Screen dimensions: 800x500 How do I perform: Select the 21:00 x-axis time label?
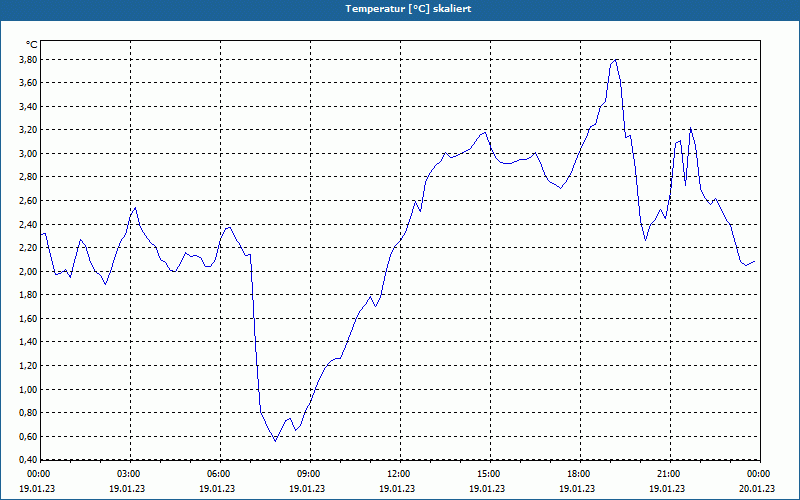(x=668, y=474)
